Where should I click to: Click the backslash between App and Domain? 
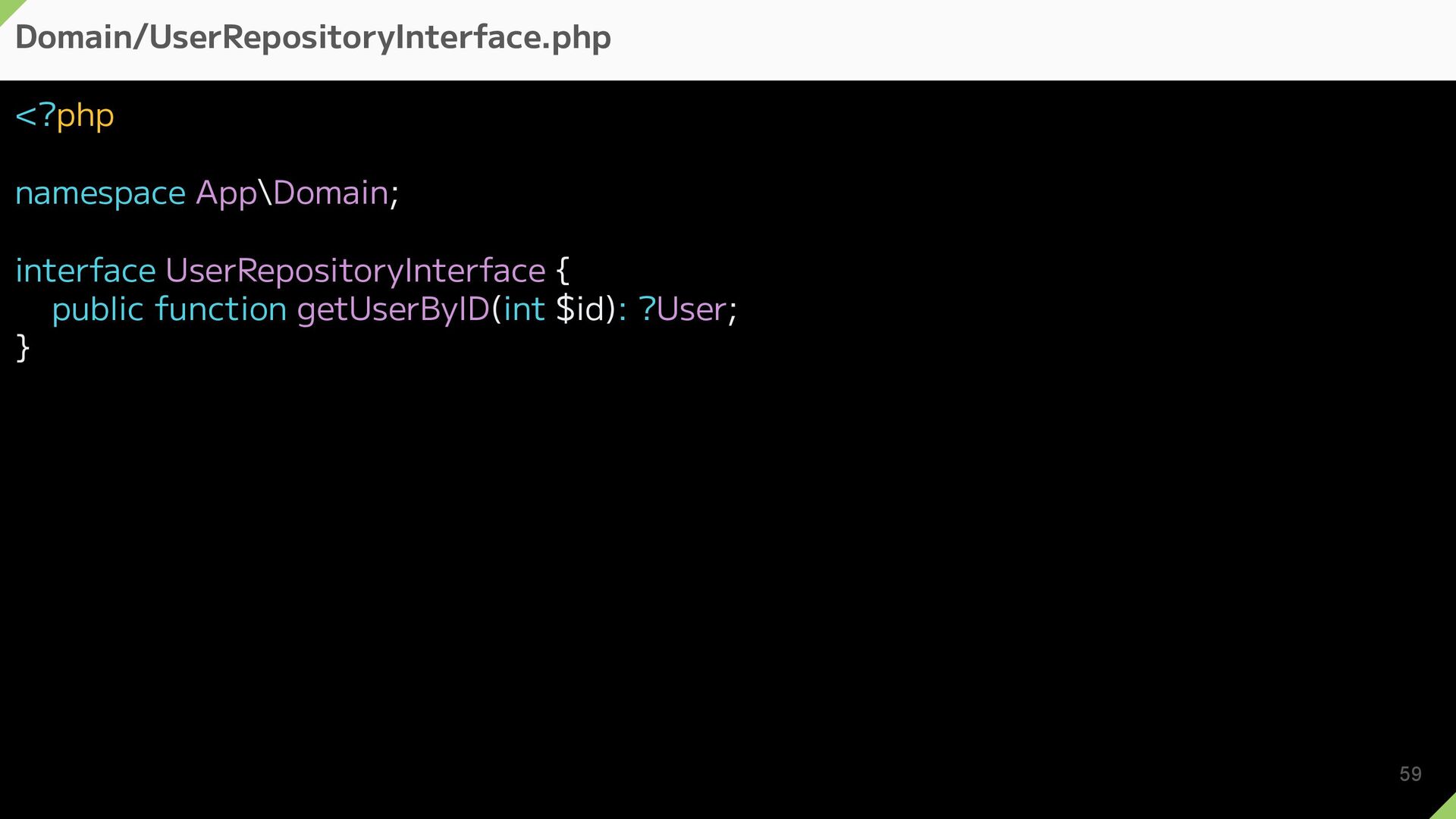click(265, 193)
